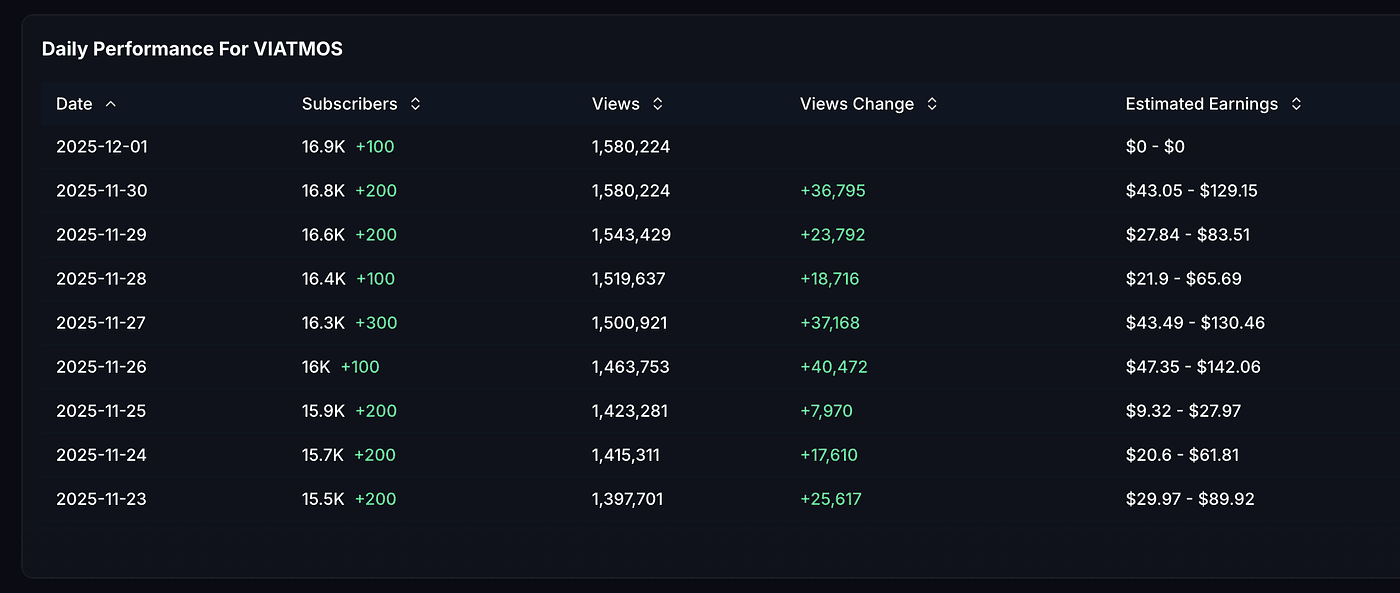The height and width of the screenshot is (593, 1400).
Task: Click the Date column ascending sort arrow
Action: [110, 104]
